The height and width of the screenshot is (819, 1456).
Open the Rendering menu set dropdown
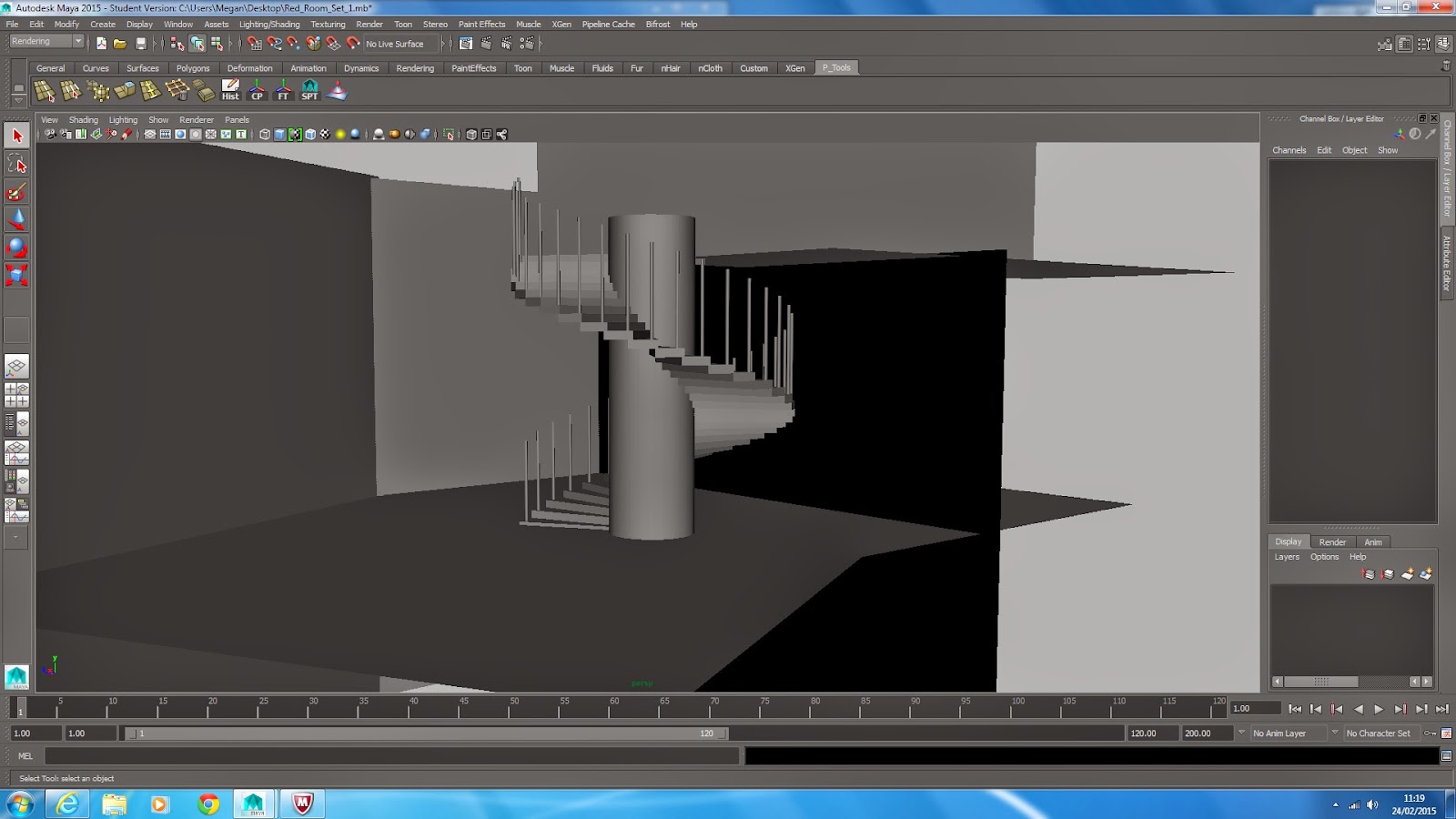tap(78, 42)
